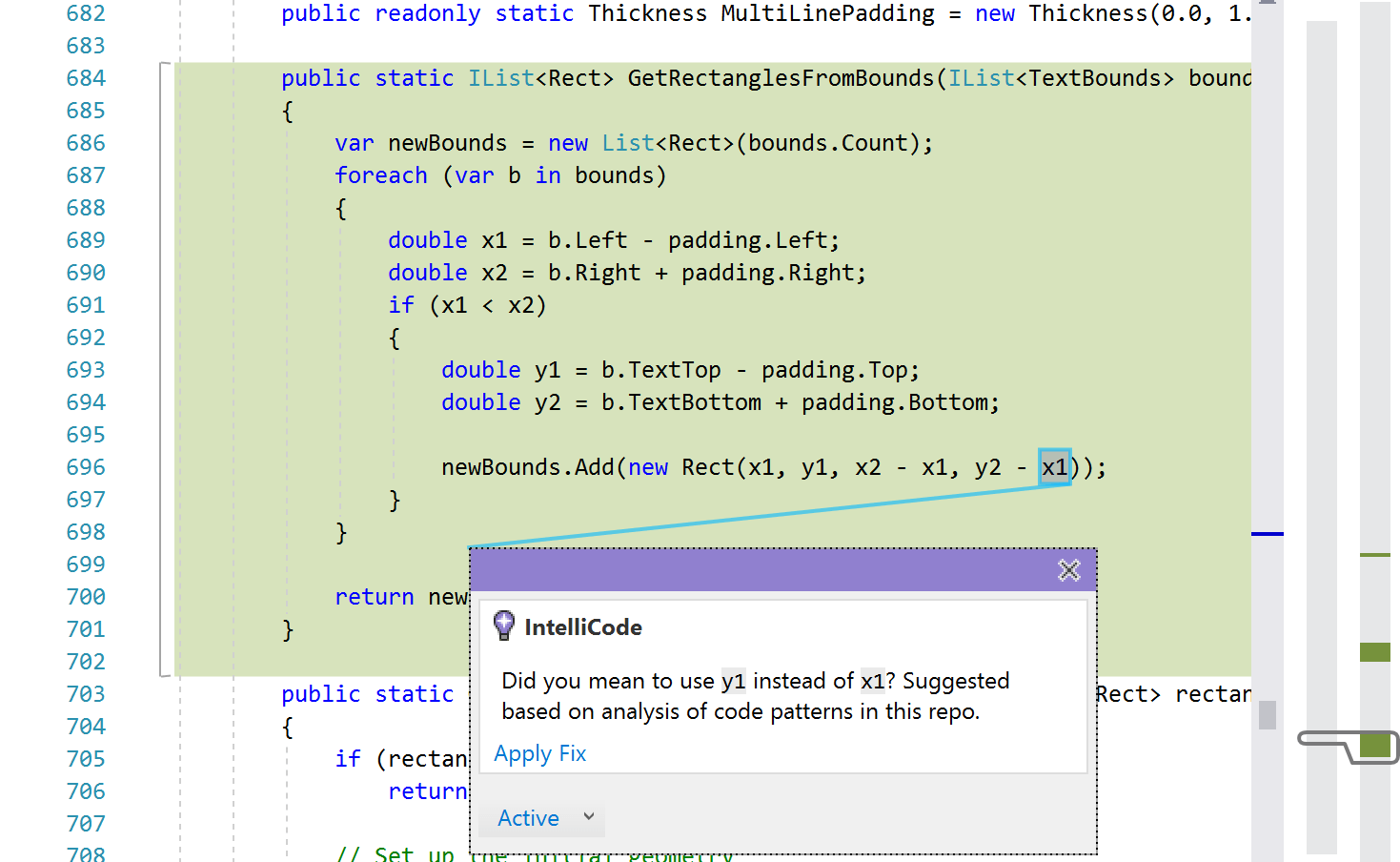Click line number 703 in the gutter
The width and height of the screenshot is (1400, 862).
tap(86, 694)
